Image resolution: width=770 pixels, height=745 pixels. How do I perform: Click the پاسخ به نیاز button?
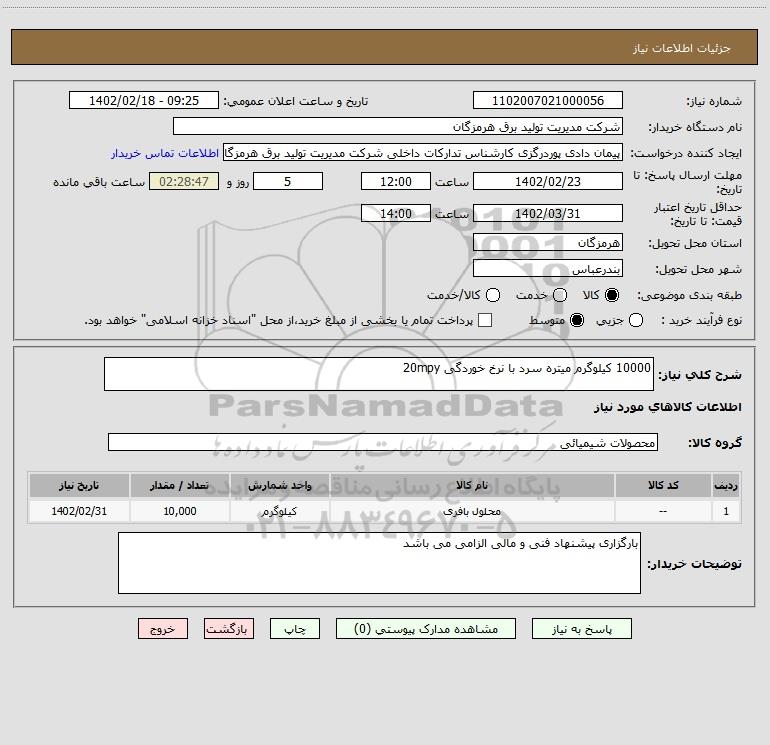(x=581, y=629)
